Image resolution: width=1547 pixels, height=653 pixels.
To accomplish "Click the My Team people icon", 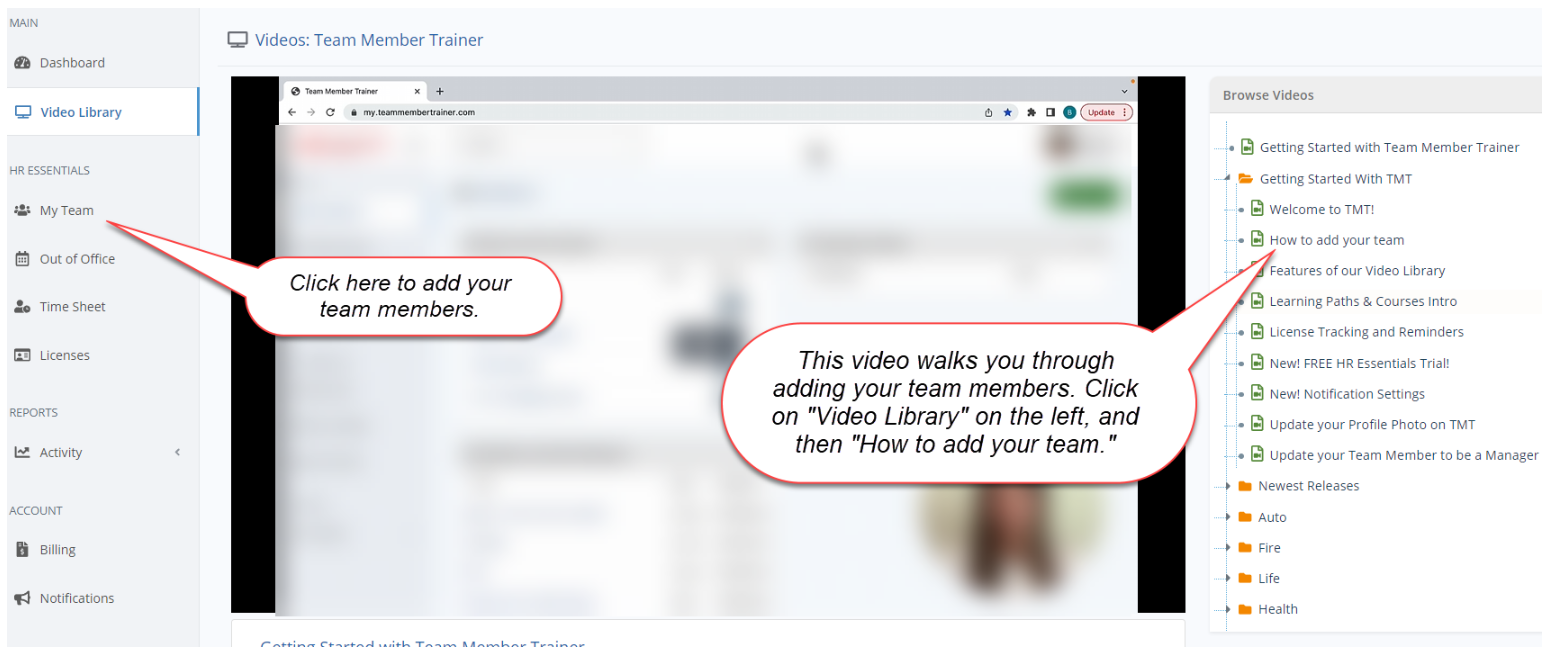I will pos(22,211).
